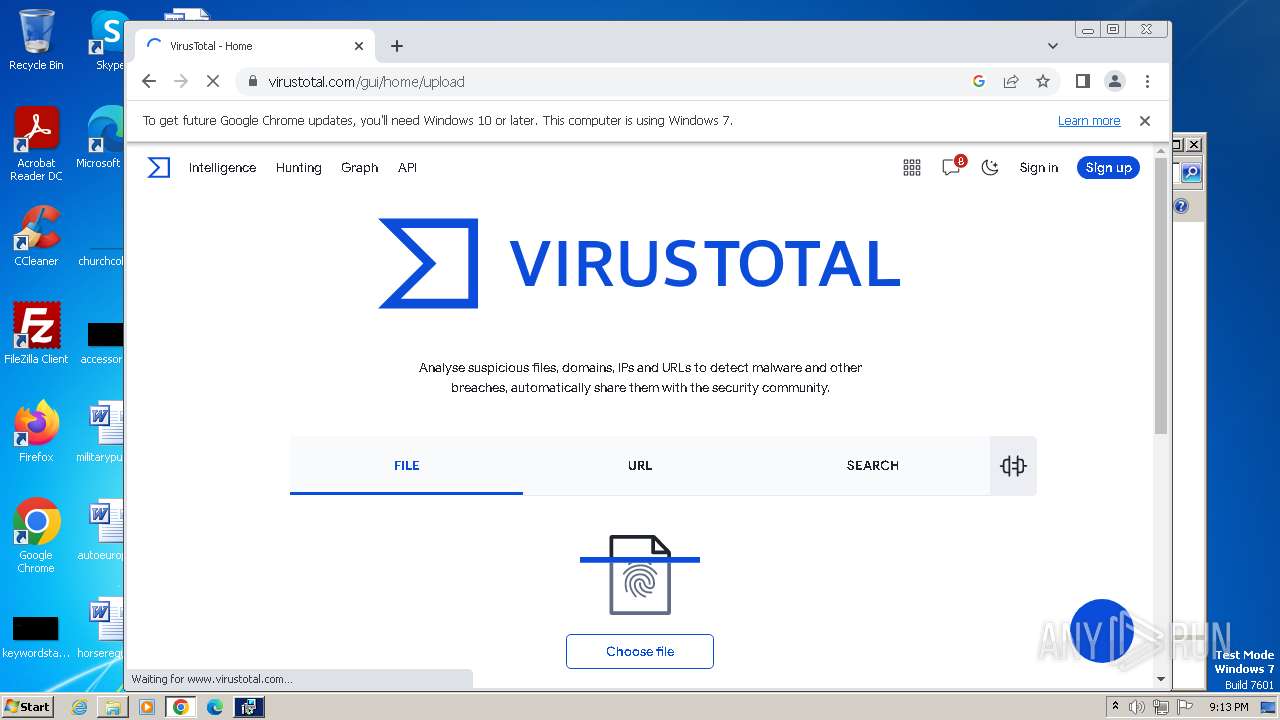Open the keywordsta desktop file
Viewport: 1280px width, 720px height.
click(36, 636)
